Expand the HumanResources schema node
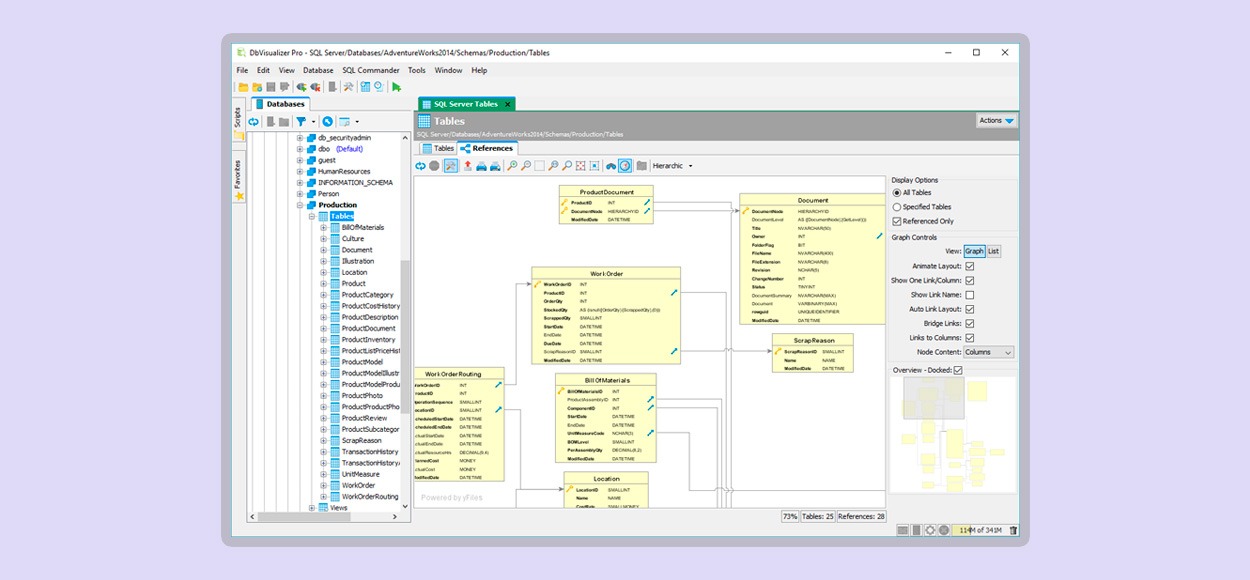The width and height of the screenshot is (1250, 580). coord(300,171)
